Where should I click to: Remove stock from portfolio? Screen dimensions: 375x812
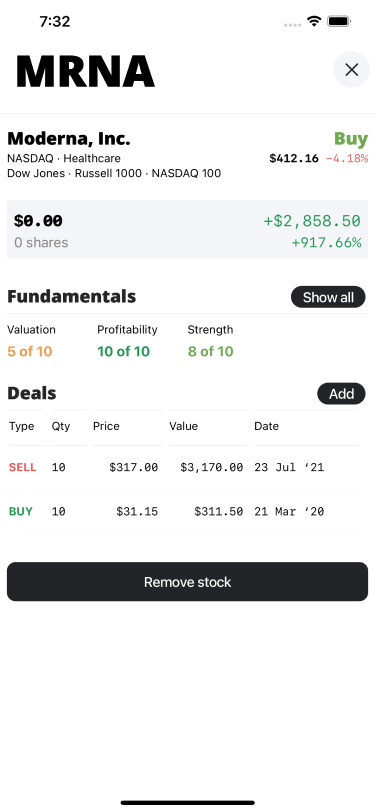point(188,582)
